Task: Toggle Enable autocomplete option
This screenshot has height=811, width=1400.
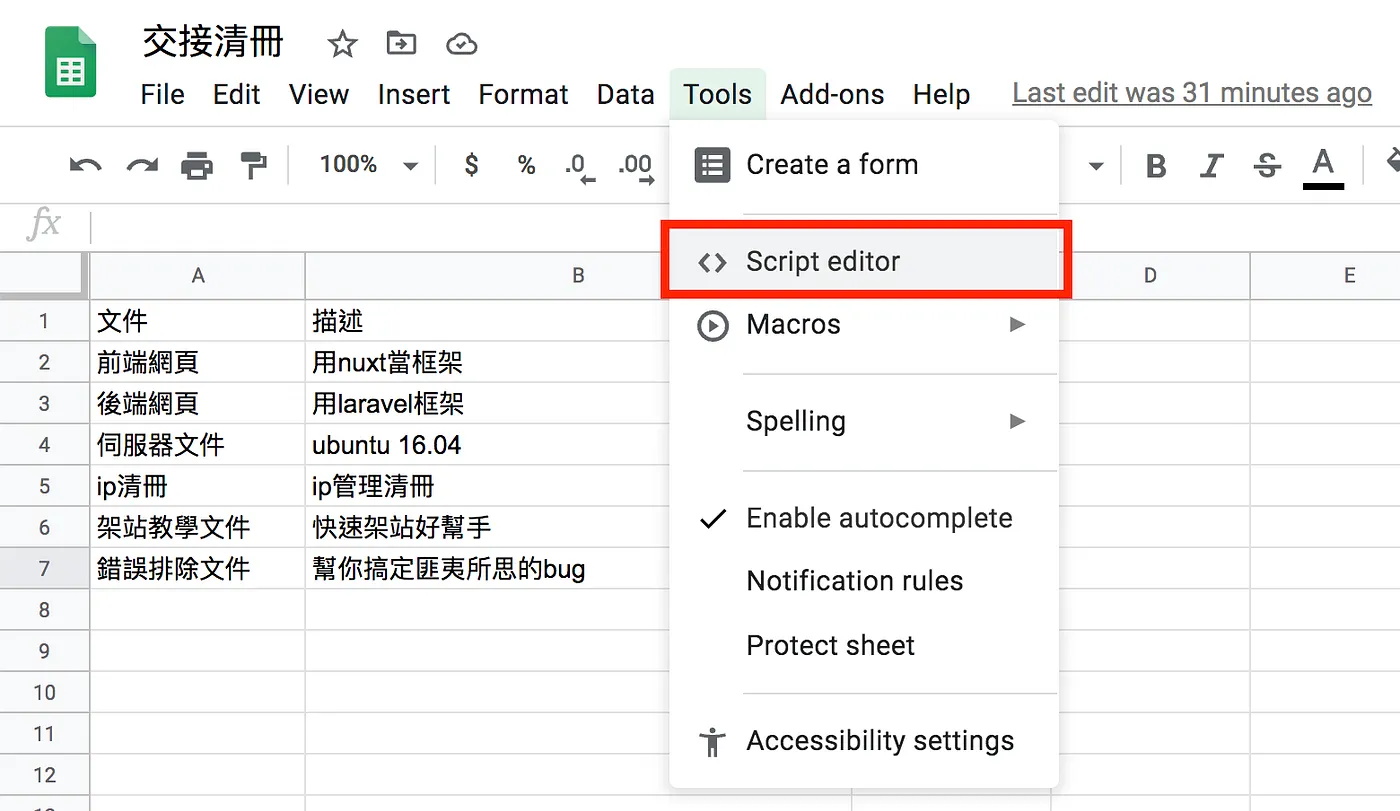Action: coord(864,518)
